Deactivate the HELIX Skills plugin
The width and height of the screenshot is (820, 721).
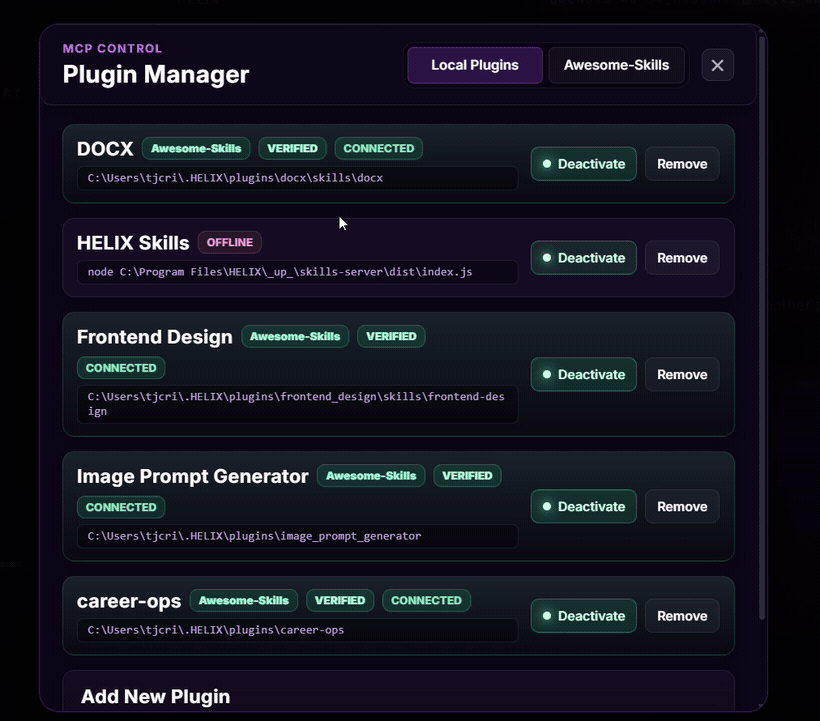[584, 258]
